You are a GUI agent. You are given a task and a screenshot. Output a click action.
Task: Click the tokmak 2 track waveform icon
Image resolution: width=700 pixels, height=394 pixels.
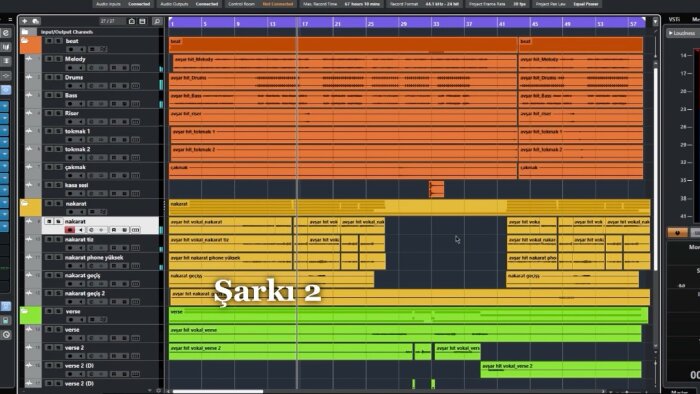[x=29, y=149]
